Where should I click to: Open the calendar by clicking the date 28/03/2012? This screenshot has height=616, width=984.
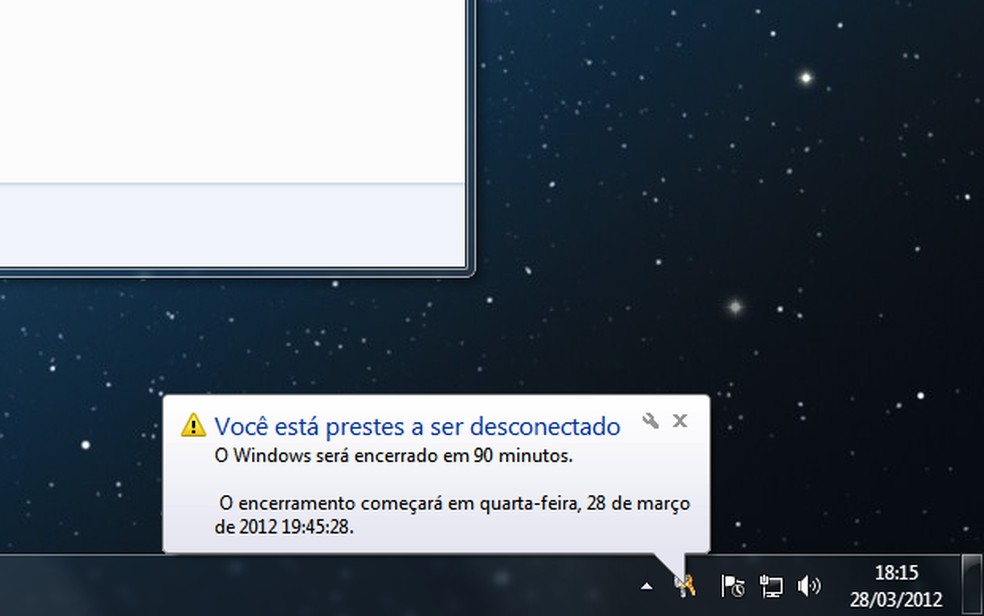pos(897,597)
